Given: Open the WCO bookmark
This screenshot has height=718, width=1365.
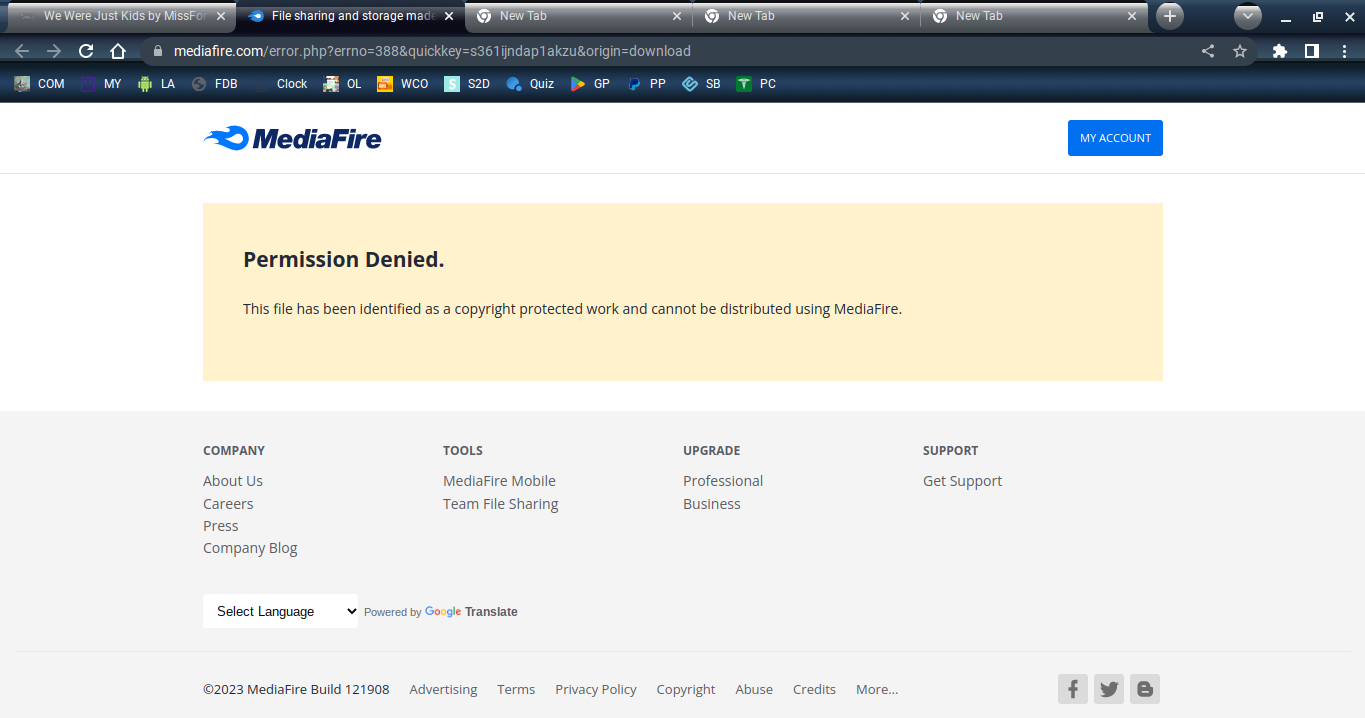Looking at the screenshot, I should coord(403,84).
